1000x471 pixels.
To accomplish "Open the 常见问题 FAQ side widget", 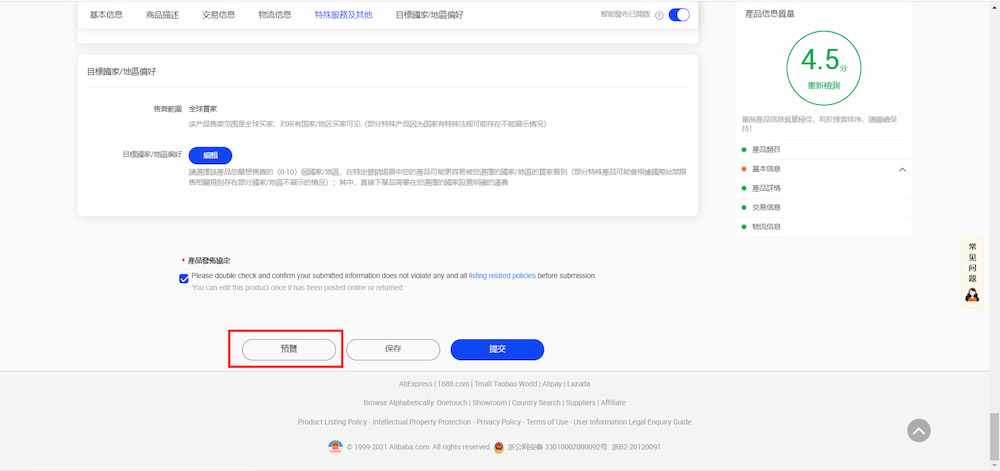I will [x=973, y=272].
